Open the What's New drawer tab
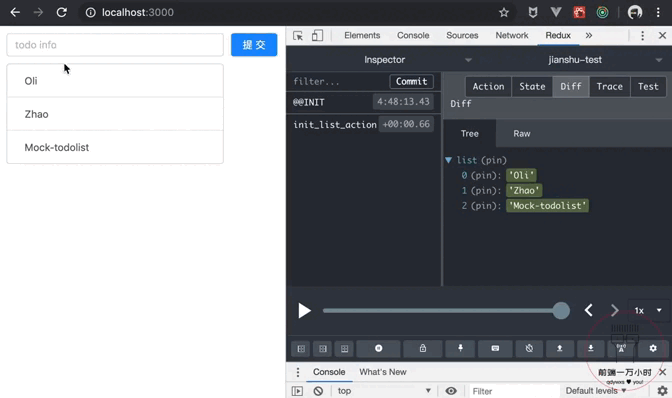This screenshot has width=672, height=398. pos(383,372)
